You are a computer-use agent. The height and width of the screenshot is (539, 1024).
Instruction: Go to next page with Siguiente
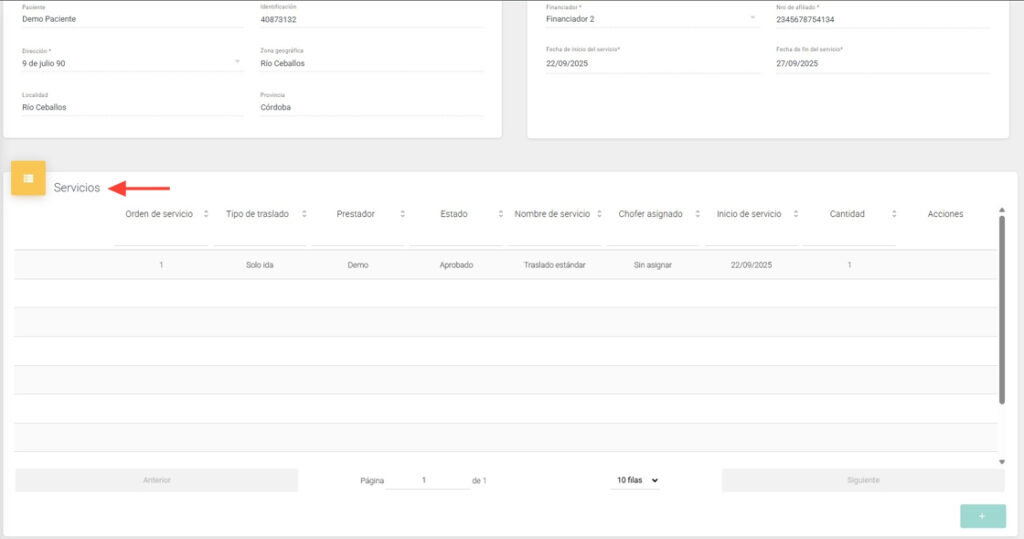click(863, 480)
